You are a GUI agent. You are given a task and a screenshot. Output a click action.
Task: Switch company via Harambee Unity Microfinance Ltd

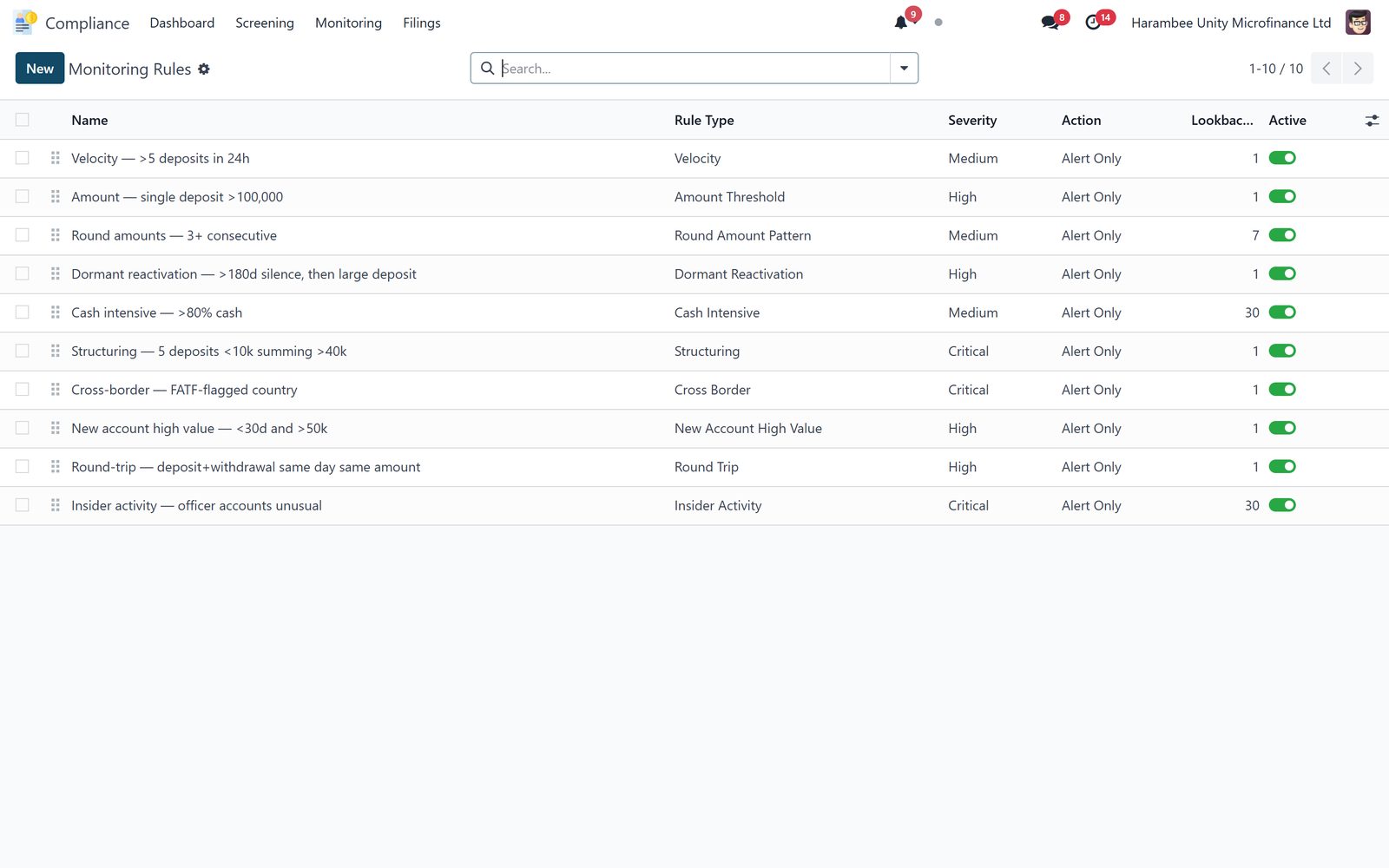pyautogui.click(x=1231, y=23)
